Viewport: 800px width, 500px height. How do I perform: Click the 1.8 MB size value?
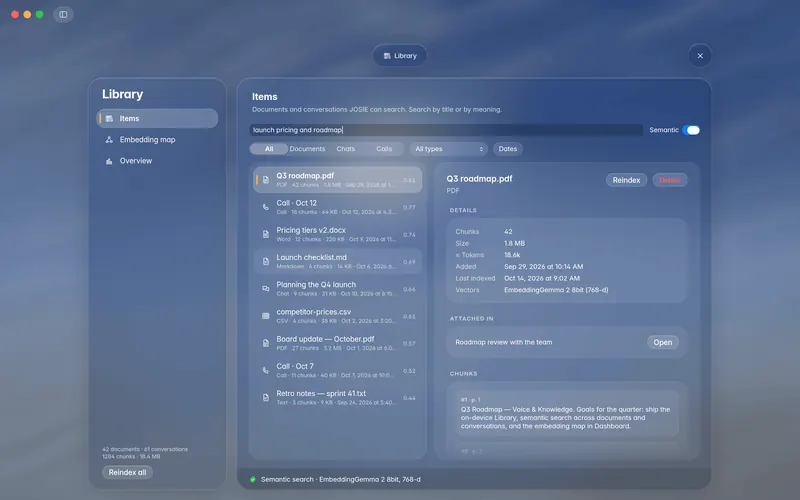click(514, 243)
